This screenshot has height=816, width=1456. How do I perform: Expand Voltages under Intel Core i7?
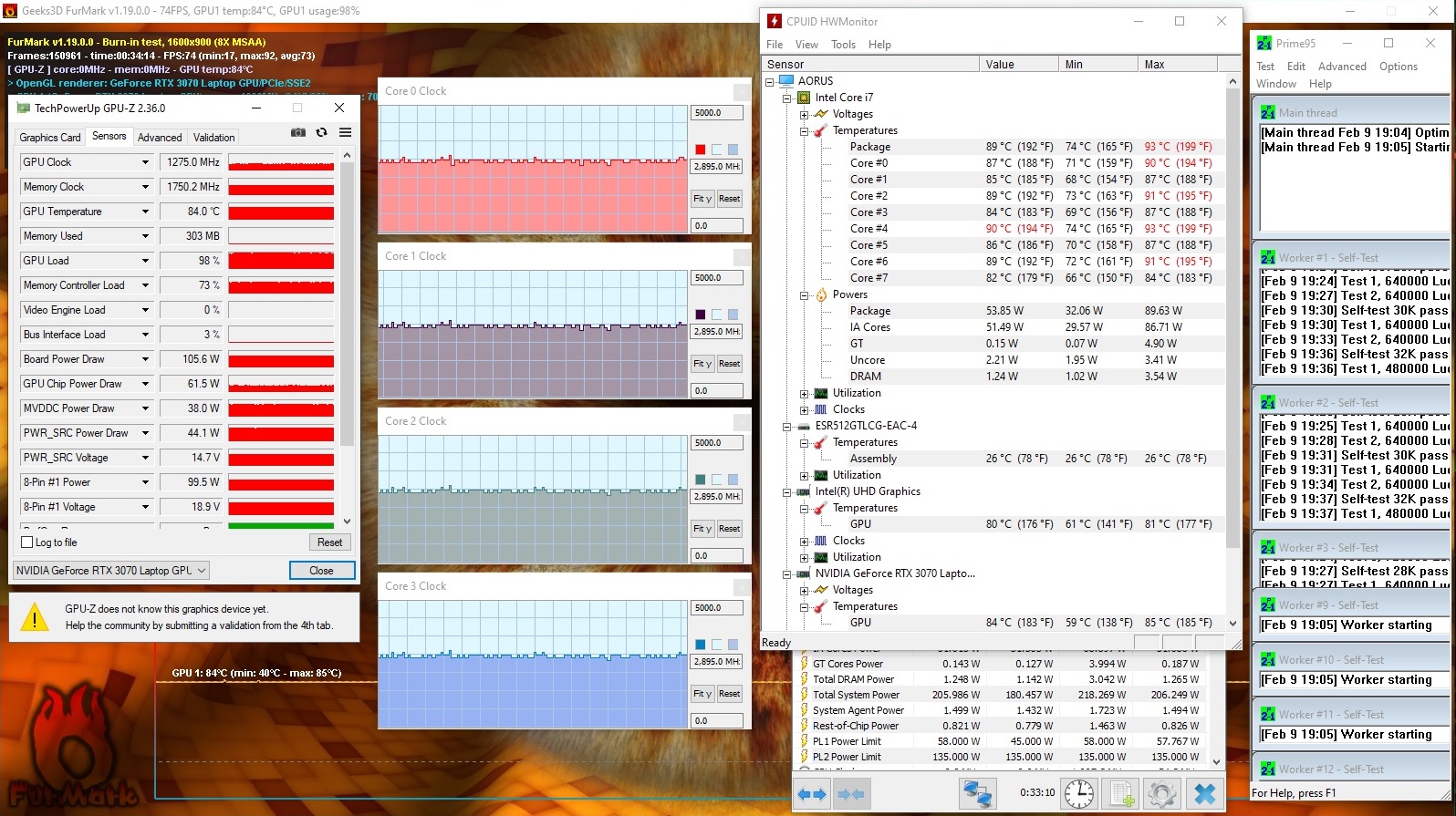(804, 114)
